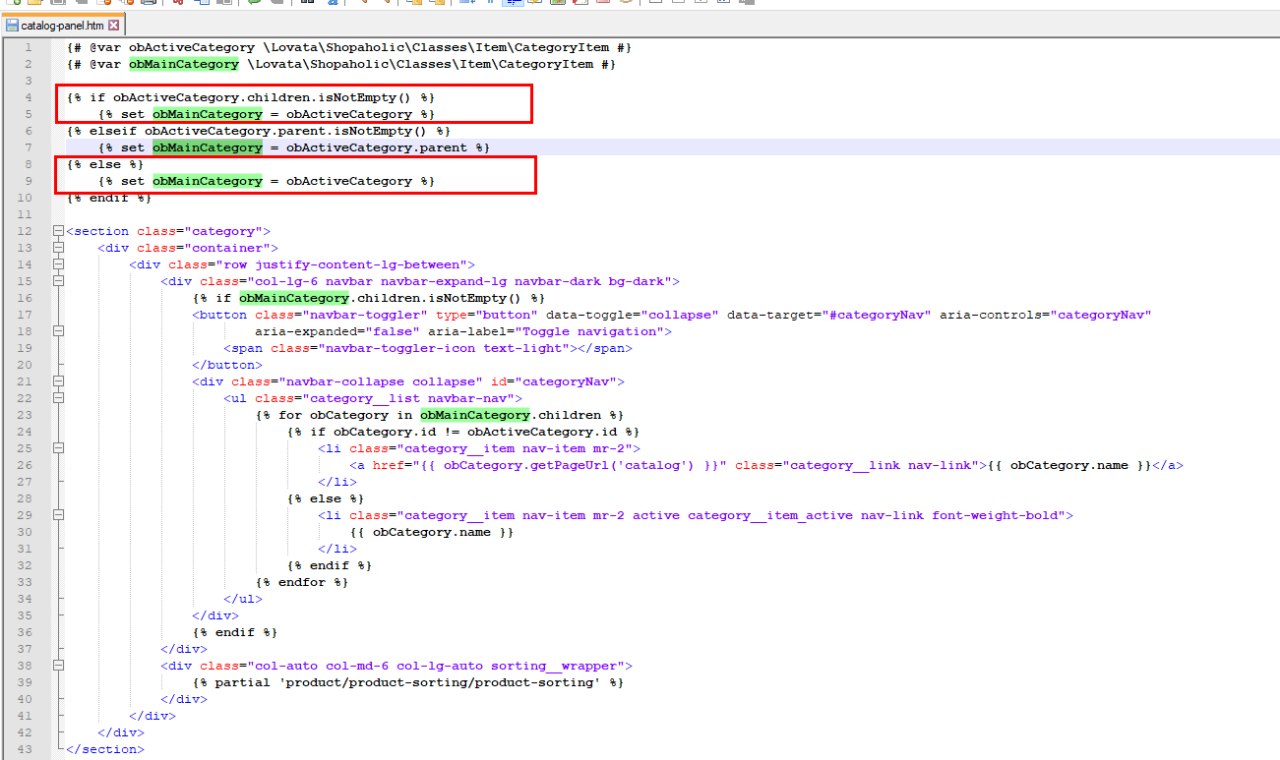Click the "#categoryNav" data-target value
Screen dimensions: 1280x760
879,315
